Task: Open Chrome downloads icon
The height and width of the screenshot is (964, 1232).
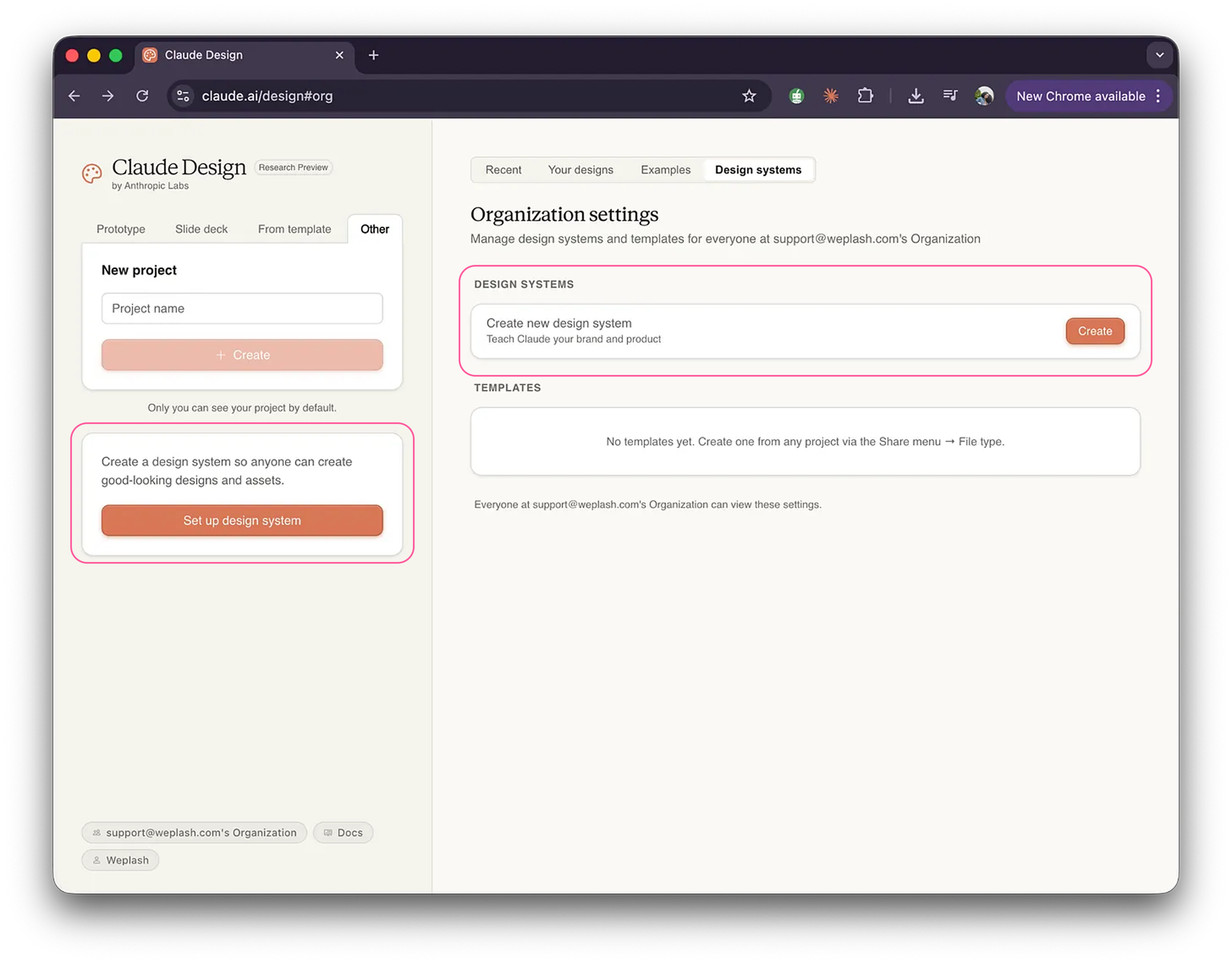Action: click(916, 96)
